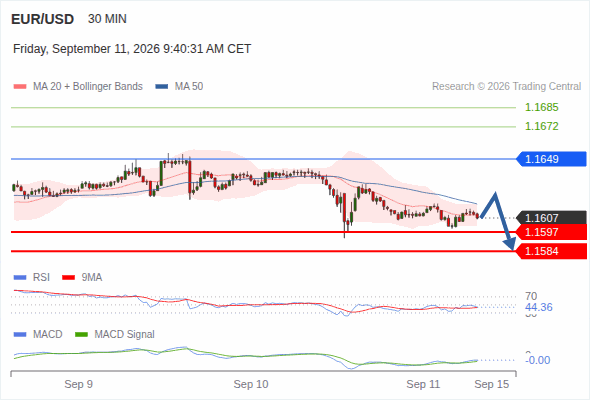Screen dimensions: 590x400
Task: Click the 1.1672 resistance level label
Action: tap(541, 126)
